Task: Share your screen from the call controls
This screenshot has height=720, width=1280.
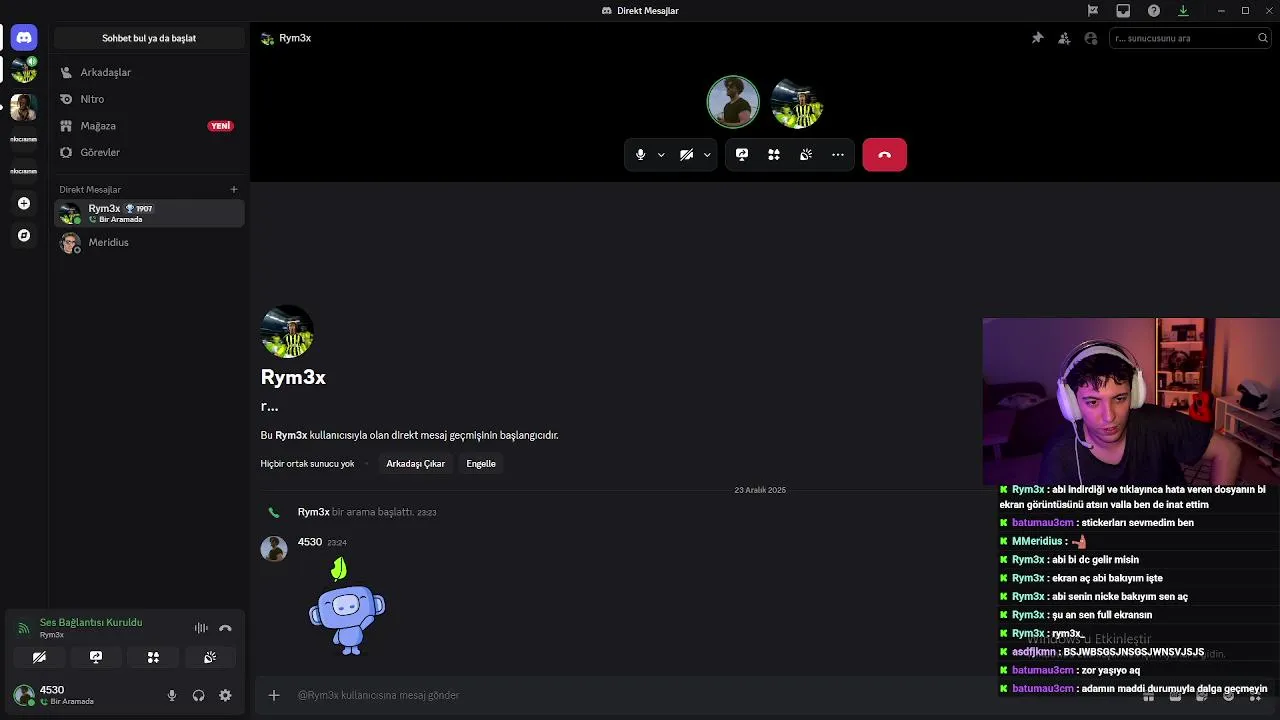Action: [742, 155]
